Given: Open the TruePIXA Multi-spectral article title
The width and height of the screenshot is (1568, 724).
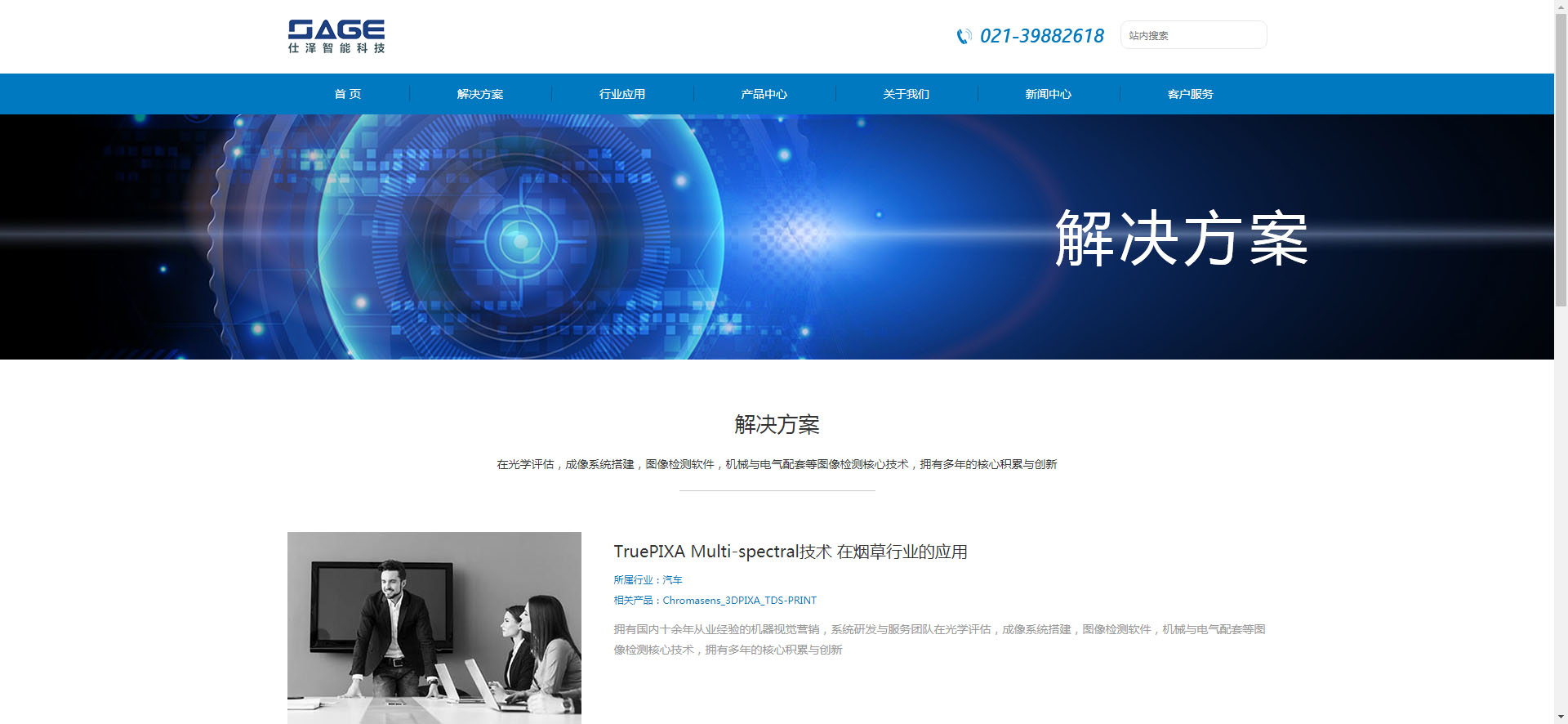Looking at the screenshot, I should tap(790, 552).
